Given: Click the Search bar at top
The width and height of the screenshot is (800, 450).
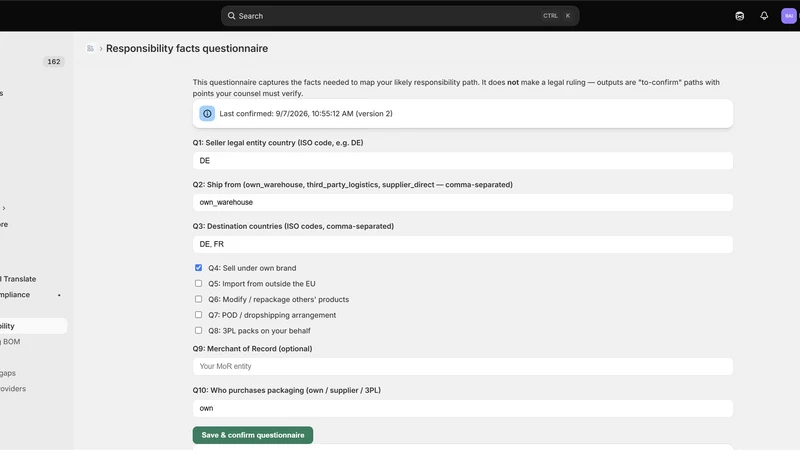Looking at the screenshot, I should [x=400, y=16].
